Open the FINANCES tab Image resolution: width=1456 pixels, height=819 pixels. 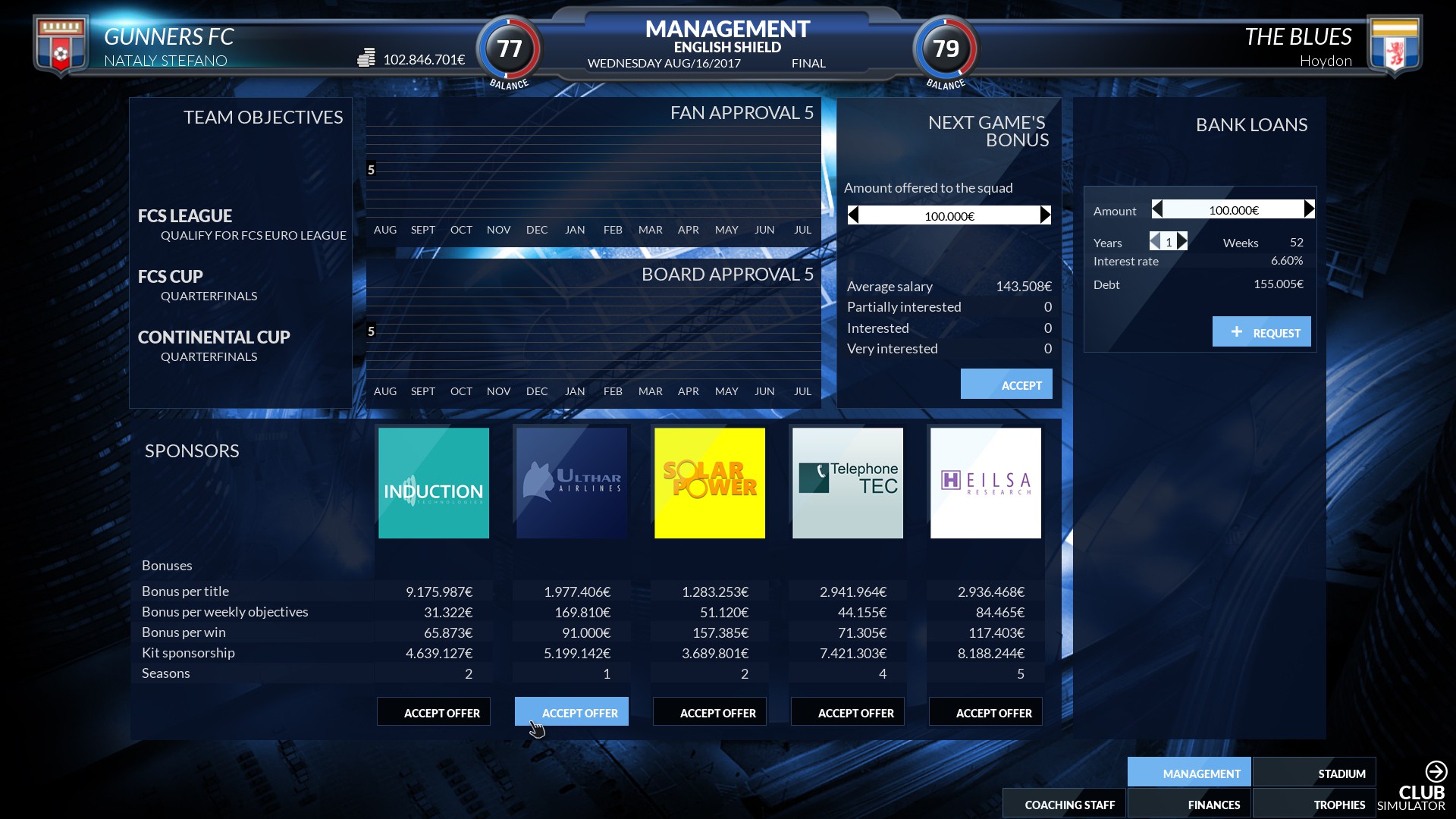[1213, 804]
